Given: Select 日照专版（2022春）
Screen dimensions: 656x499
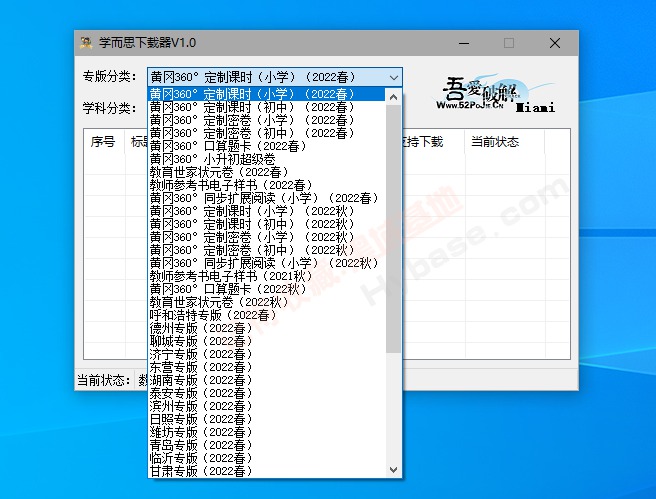Looking at the screenshot, I should click(x=266, y=419).
